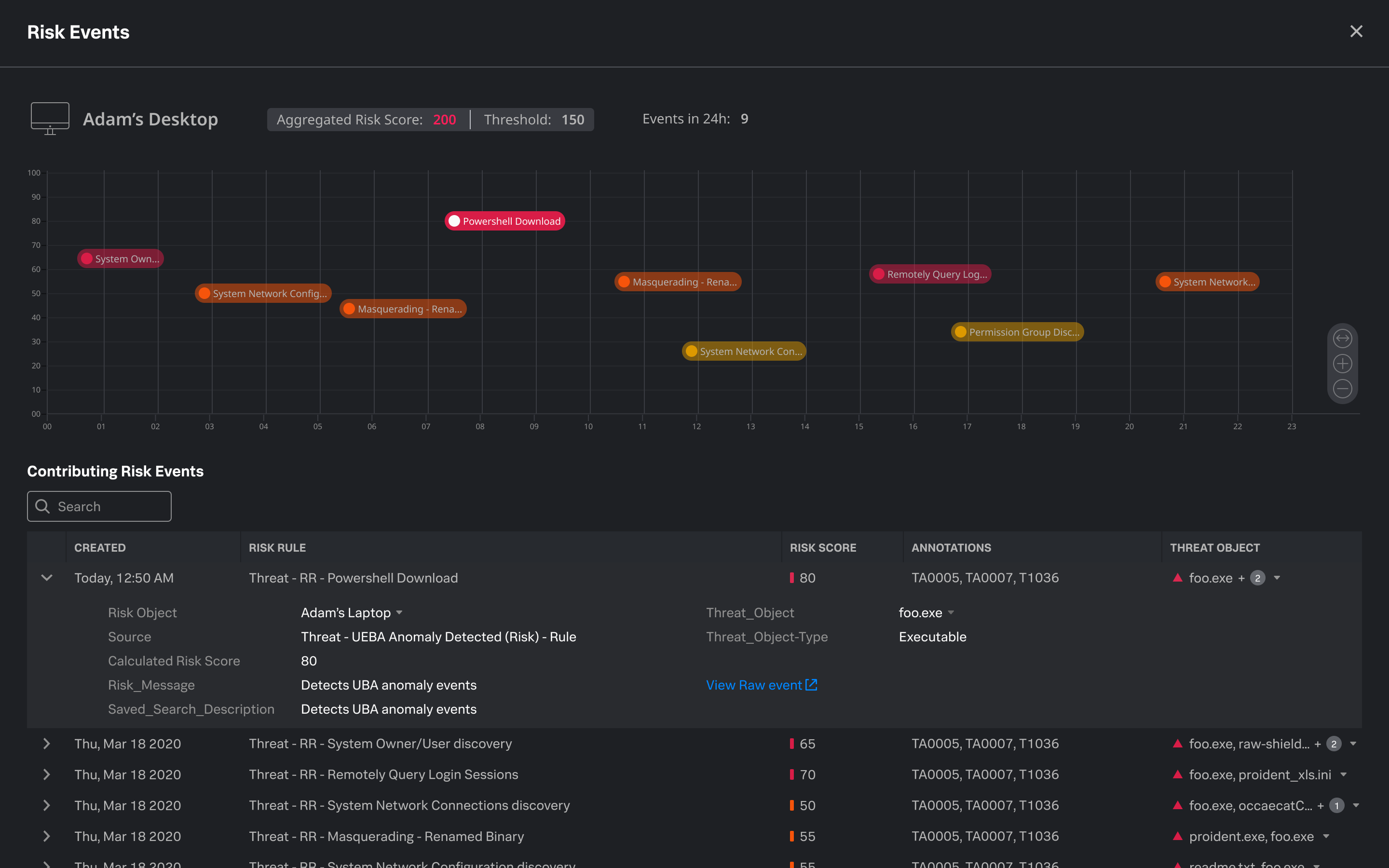1389x868 pixels.
Task: Expand the System Owner/User discovery row
Action: pos(47,744)
